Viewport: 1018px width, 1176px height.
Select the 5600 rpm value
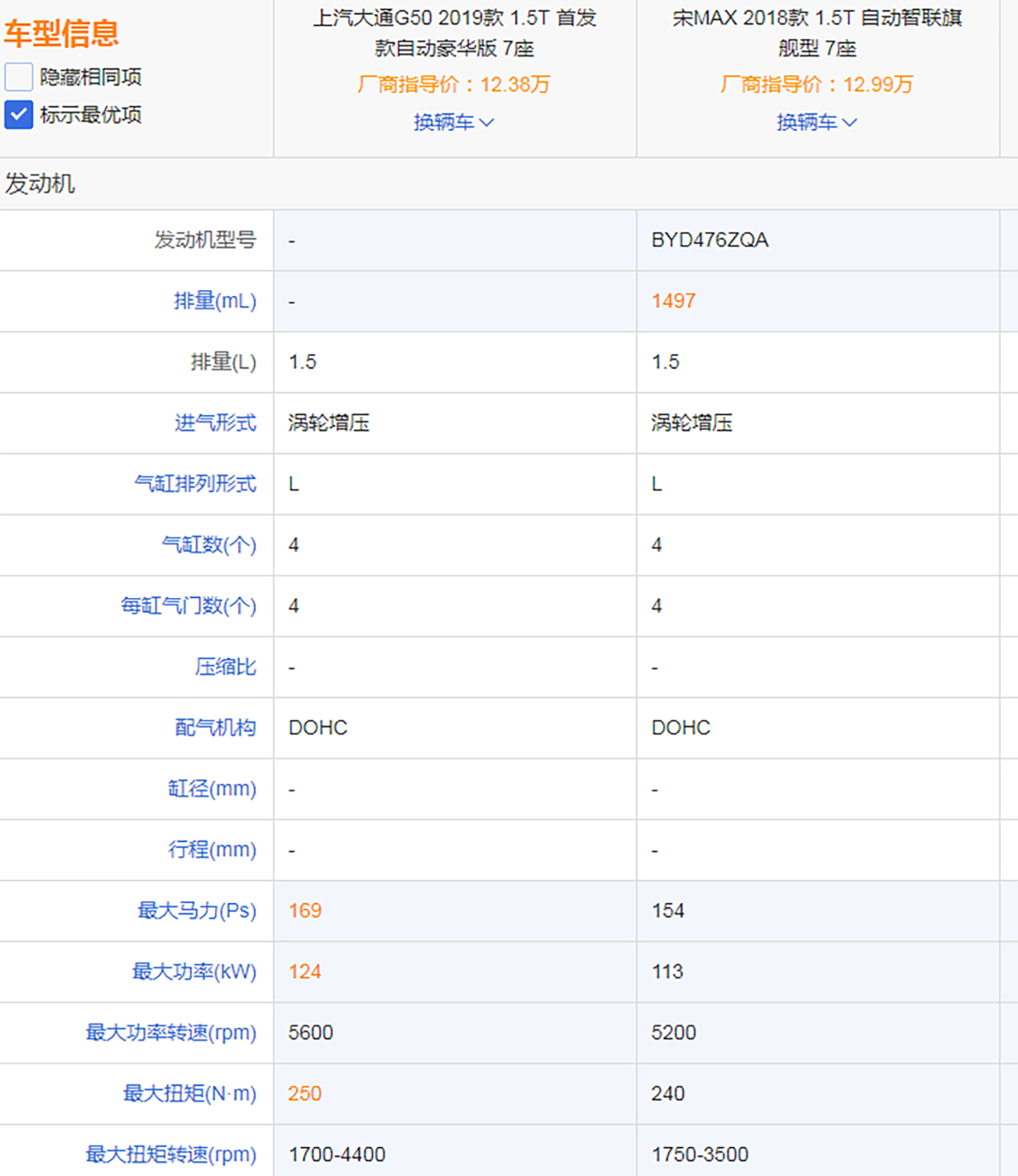[x=311, y=1033]
